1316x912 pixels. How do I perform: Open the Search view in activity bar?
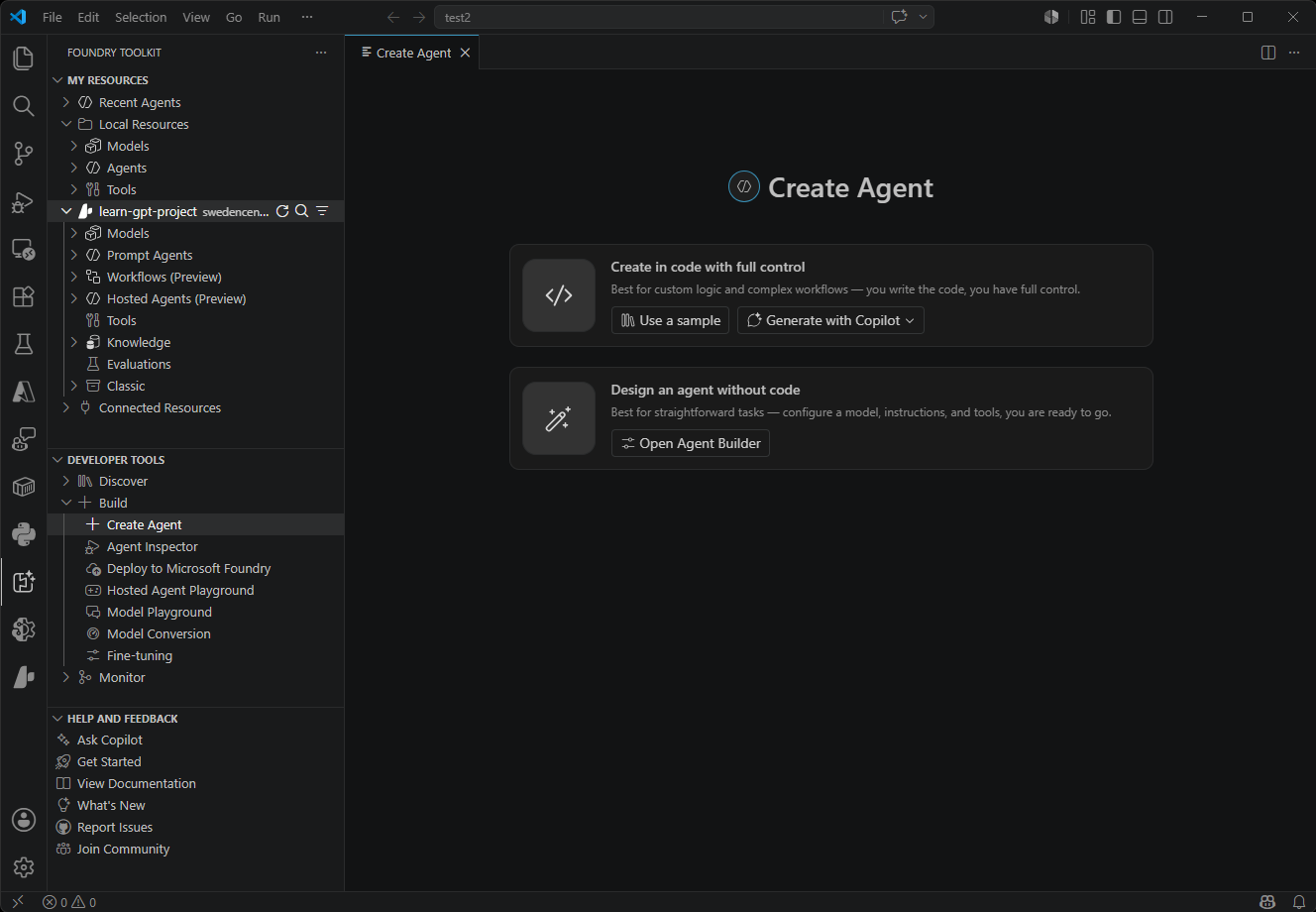tap(23, 106)
